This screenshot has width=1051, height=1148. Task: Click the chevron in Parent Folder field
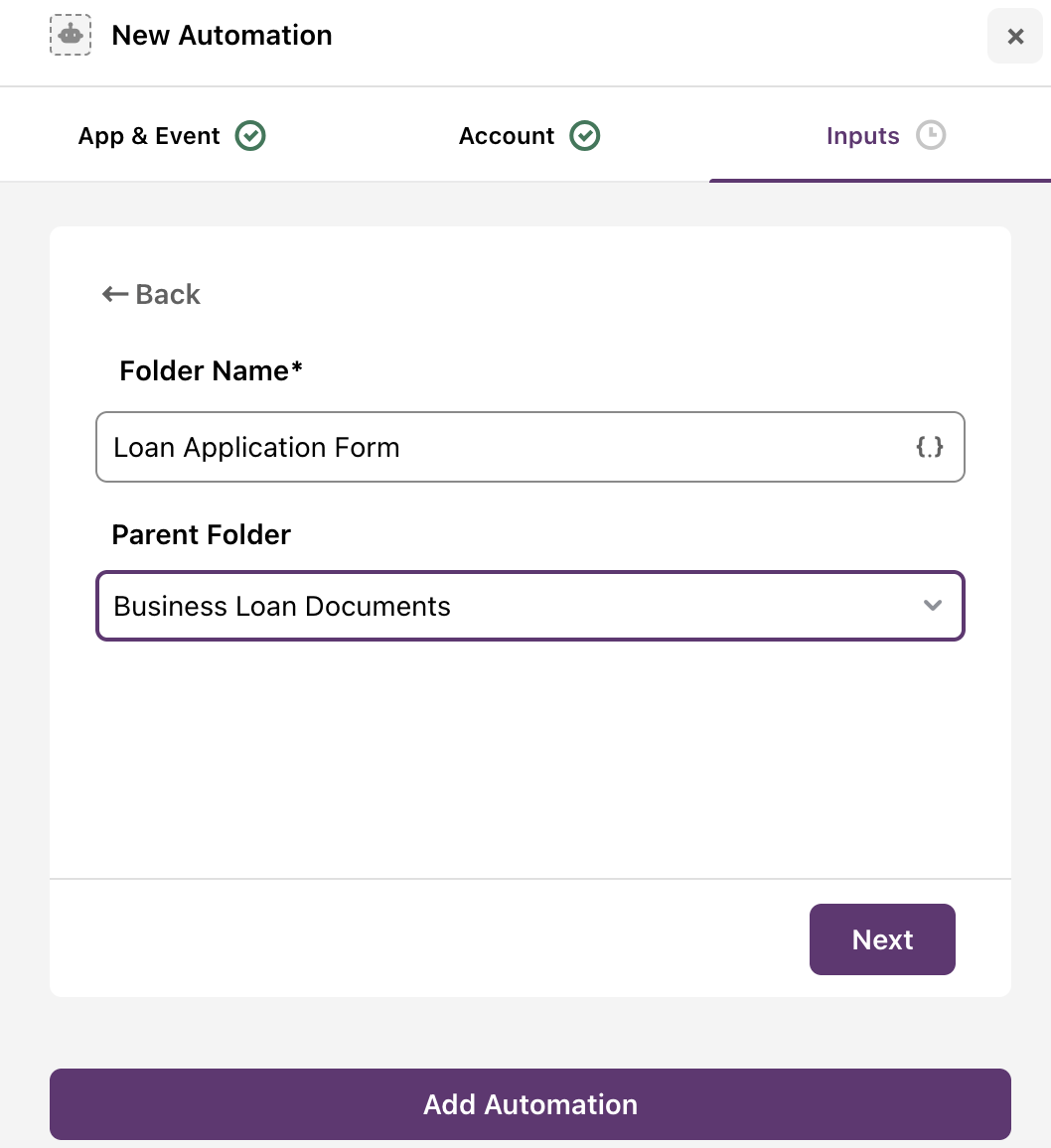tap(933, 606)
